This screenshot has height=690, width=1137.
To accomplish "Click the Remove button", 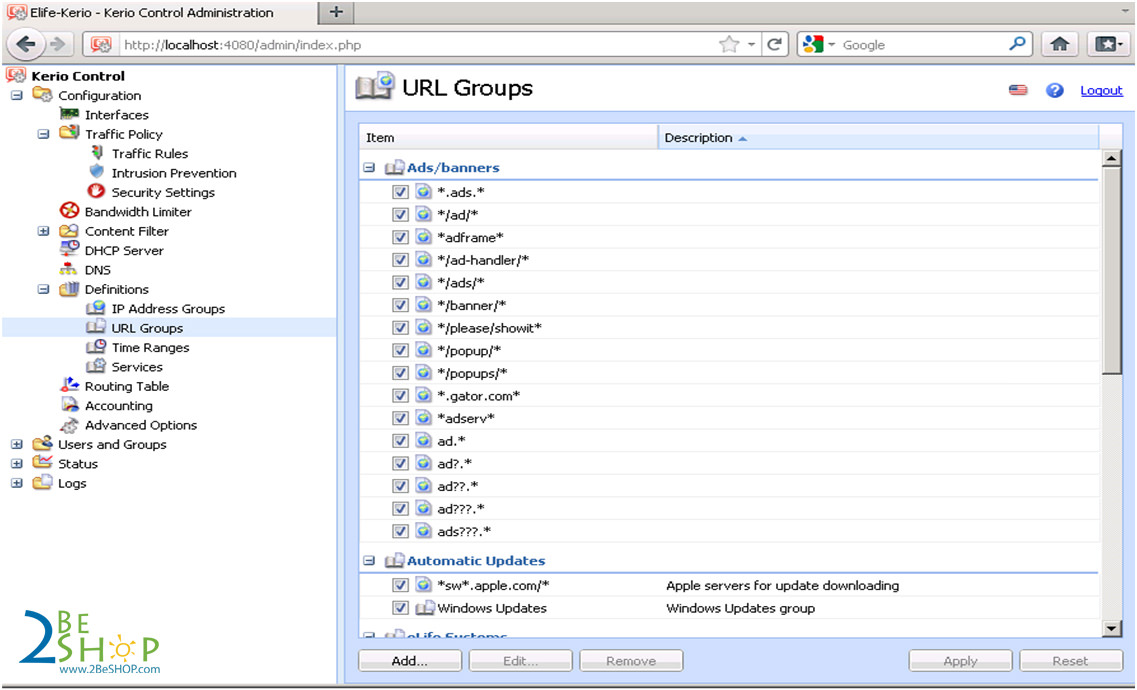I will tap(631, 660).
